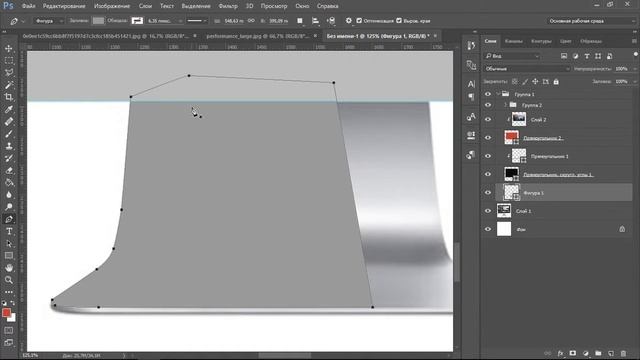640x360 pixels.
Task: Select the Polygonal Lasso tool
Action: (x=9, y=73)
